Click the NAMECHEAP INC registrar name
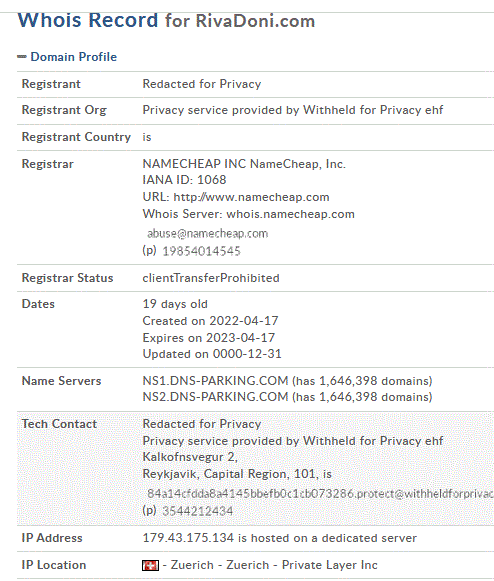This screenshot has height=581, width=494. click(x=195, y=164)
